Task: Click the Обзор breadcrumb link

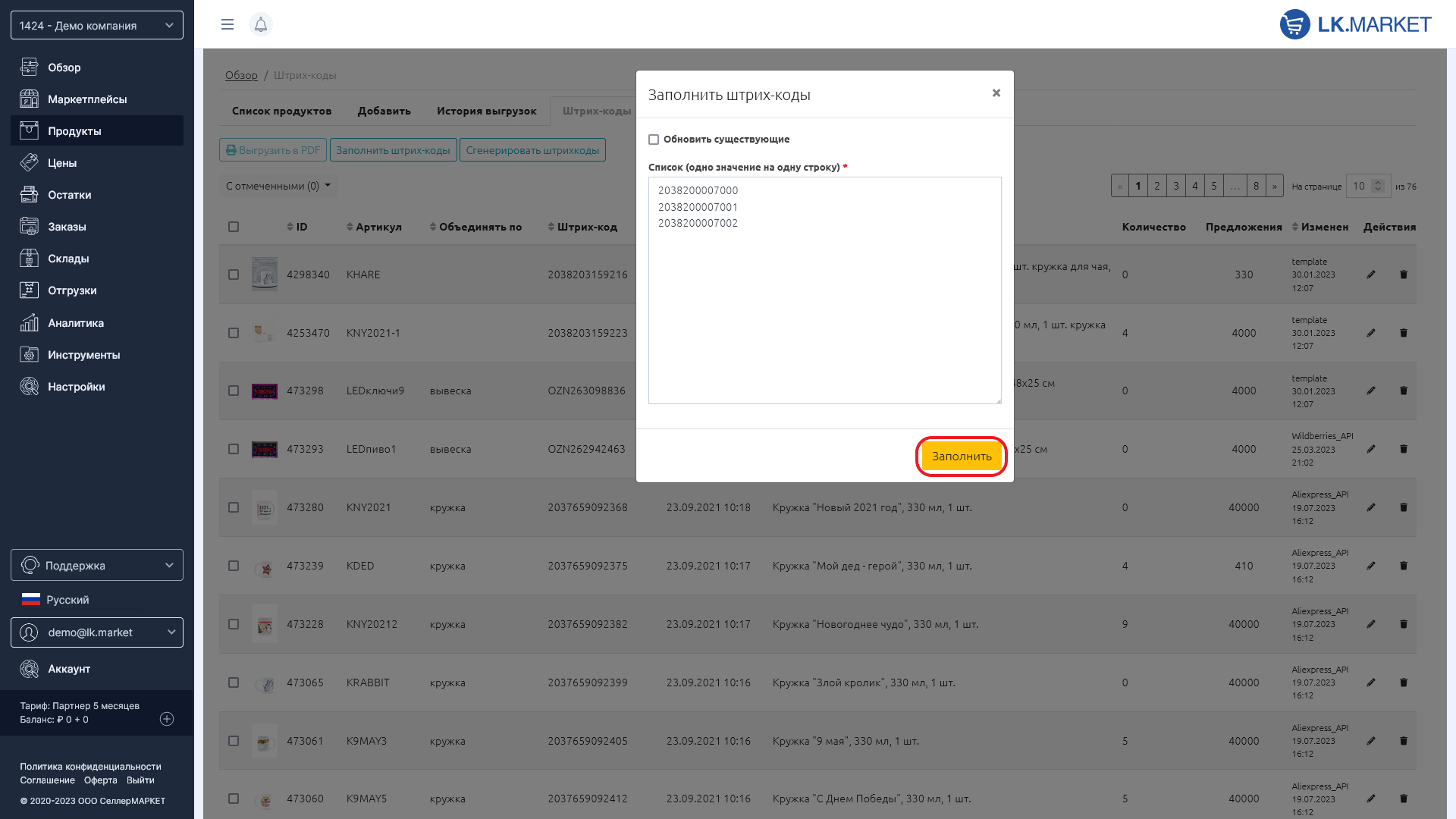Action: 241,75
